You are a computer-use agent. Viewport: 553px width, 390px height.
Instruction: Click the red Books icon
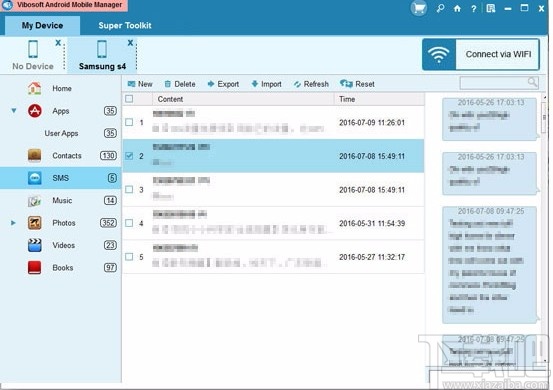[x=34, y=268]
